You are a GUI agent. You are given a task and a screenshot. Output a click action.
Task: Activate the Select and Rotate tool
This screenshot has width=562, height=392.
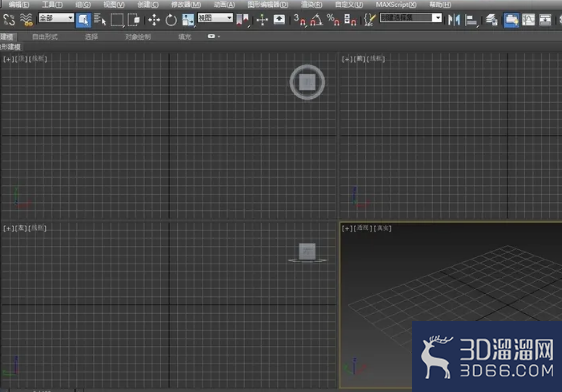[171, 20]
